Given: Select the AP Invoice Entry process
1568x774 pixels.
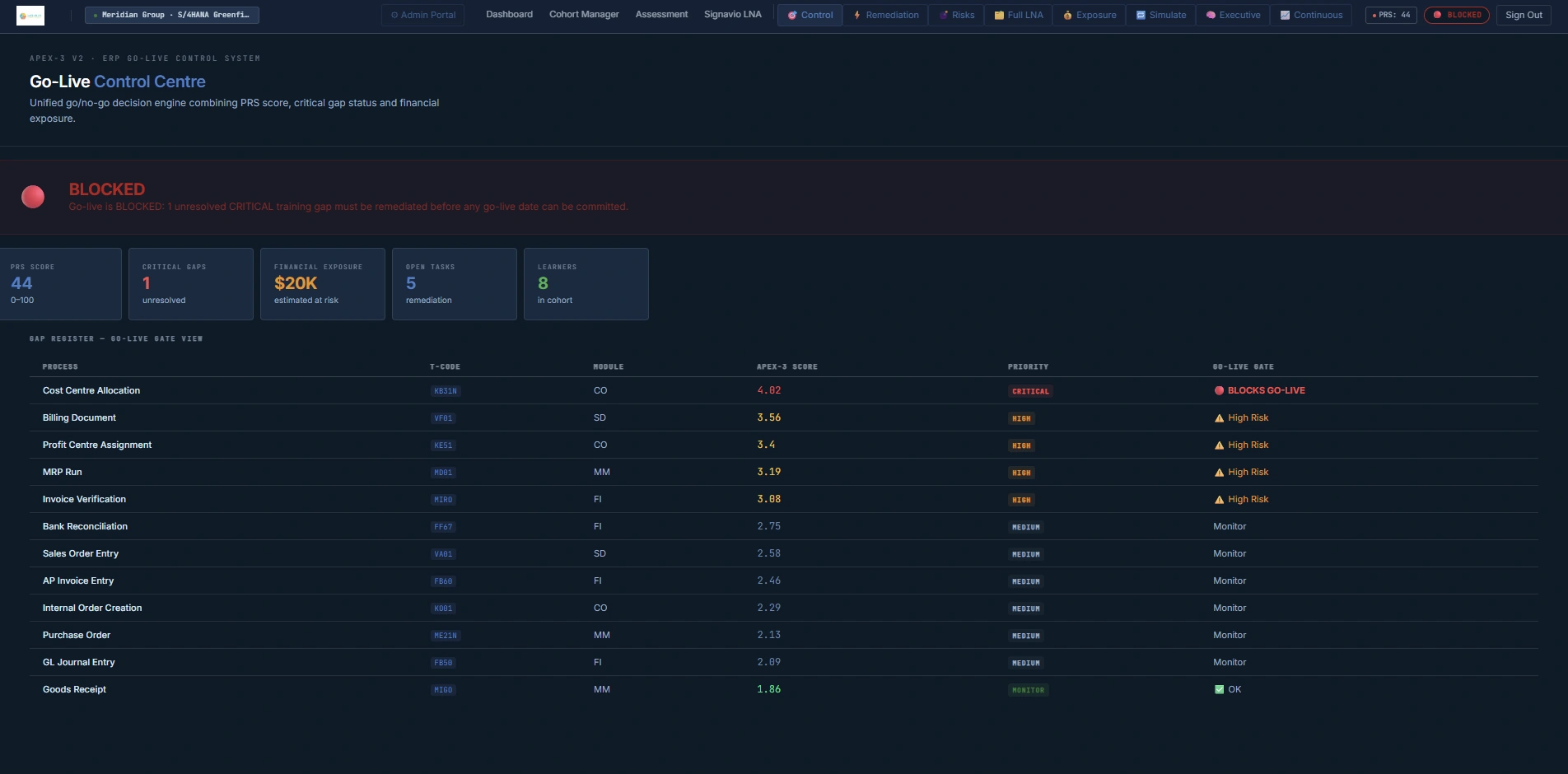Looking at the screenshot, I should (x=78, y=580).
